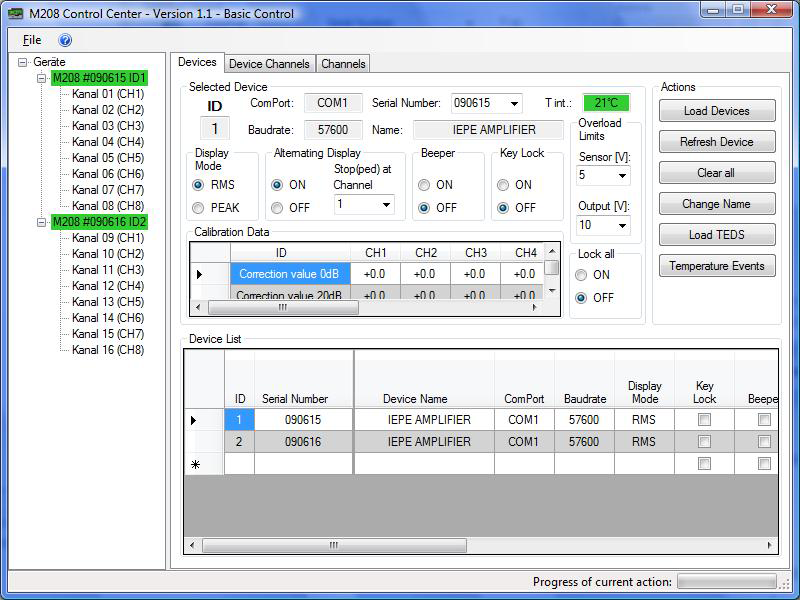The height and width of the screenshot is (600, 800).
Task: Select RMS display mode
Action: coord(198,185)
